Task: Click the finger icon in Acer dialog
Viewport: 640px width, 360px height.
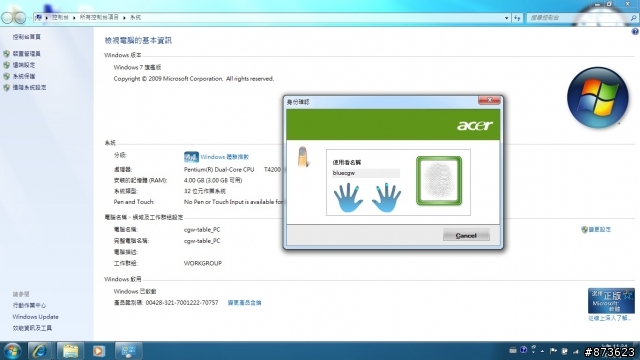Action: coord(303,157)
